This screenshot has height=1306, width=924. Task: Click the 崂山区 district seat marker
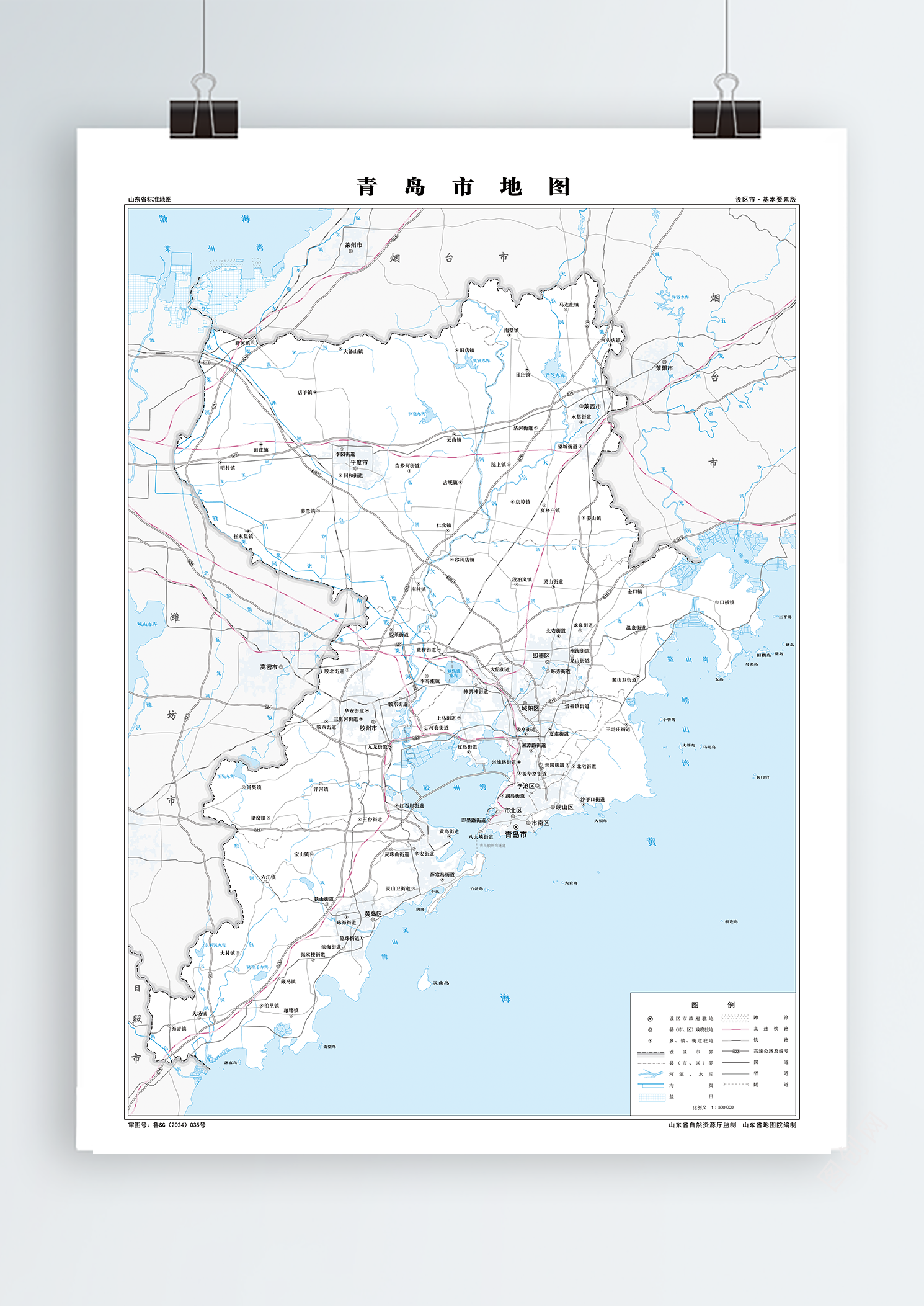click(553, 807)
